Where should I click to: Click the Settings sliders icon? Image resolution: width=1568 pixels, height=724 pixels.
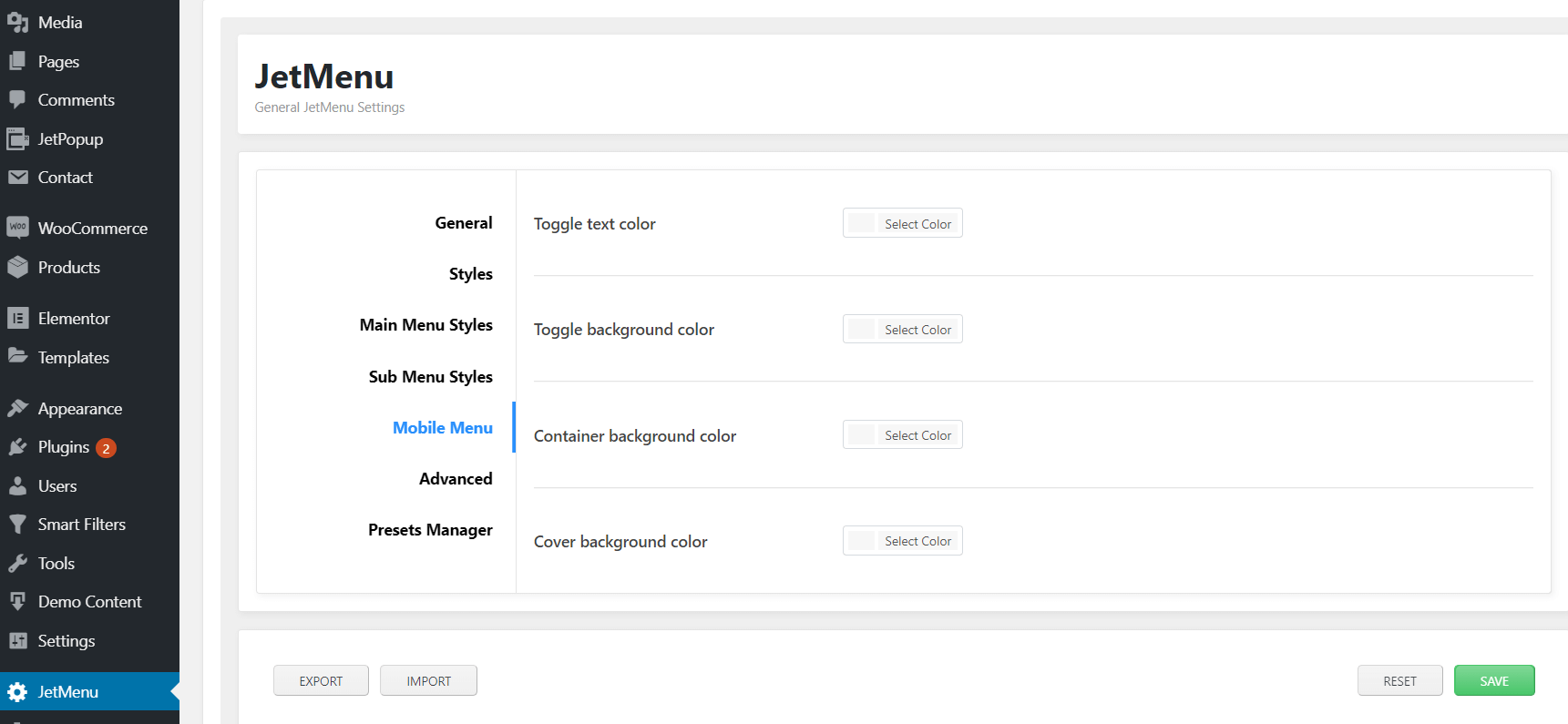click(17, 640)
